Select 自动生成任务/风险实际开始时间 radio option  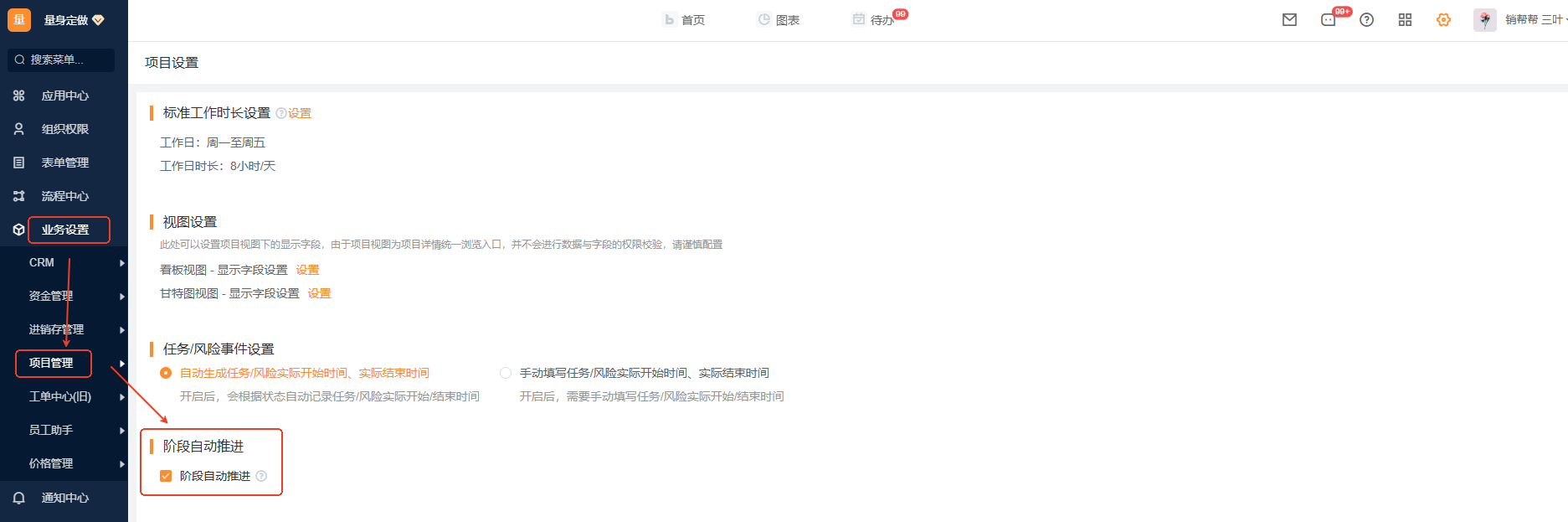[166, 373]
